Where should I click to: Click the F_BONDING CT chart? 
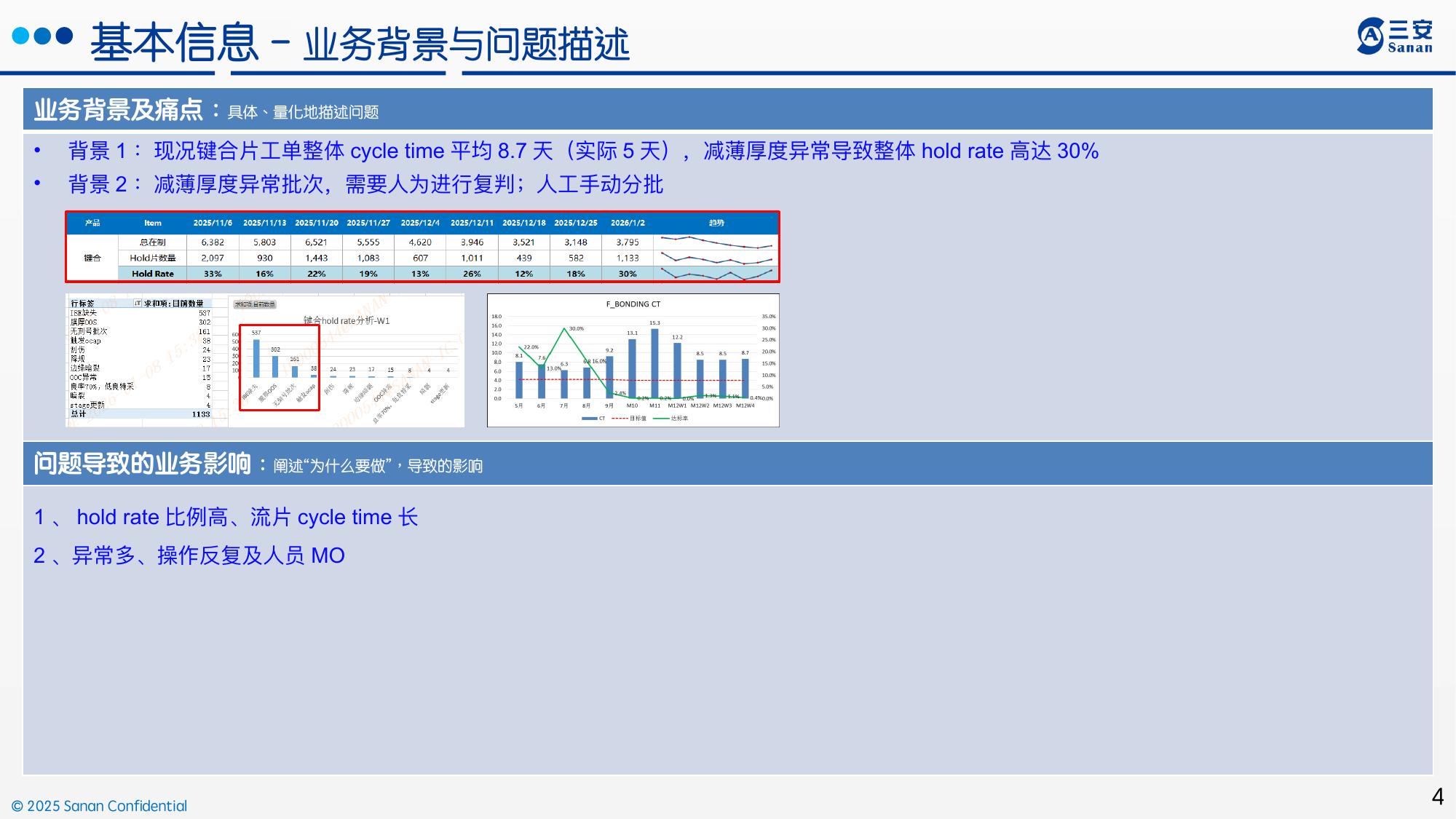point(633,360)
